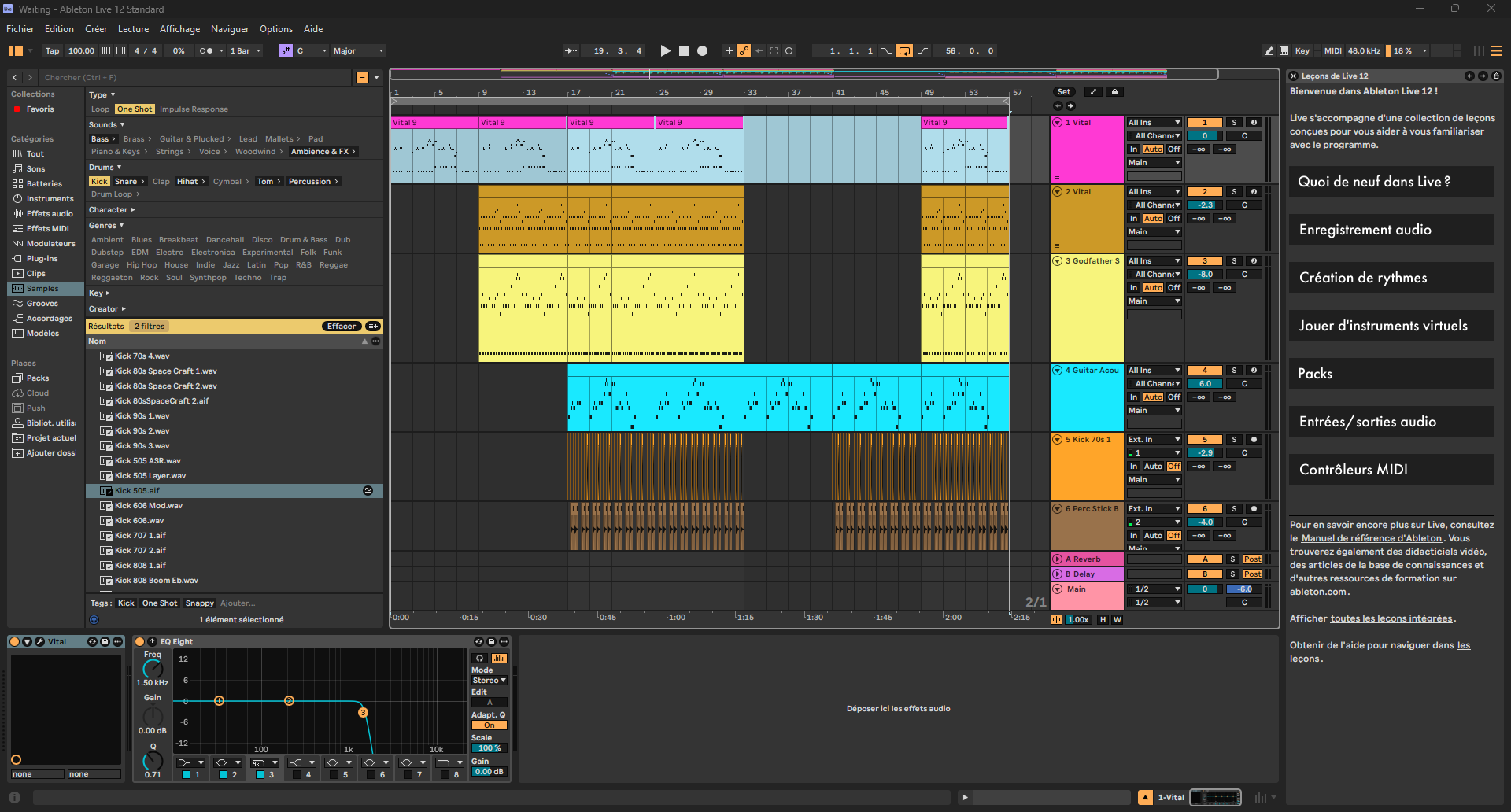This screenshot has height=812, width=1511.
Task: Select Samples category in browser
Action: coord(46,289)
